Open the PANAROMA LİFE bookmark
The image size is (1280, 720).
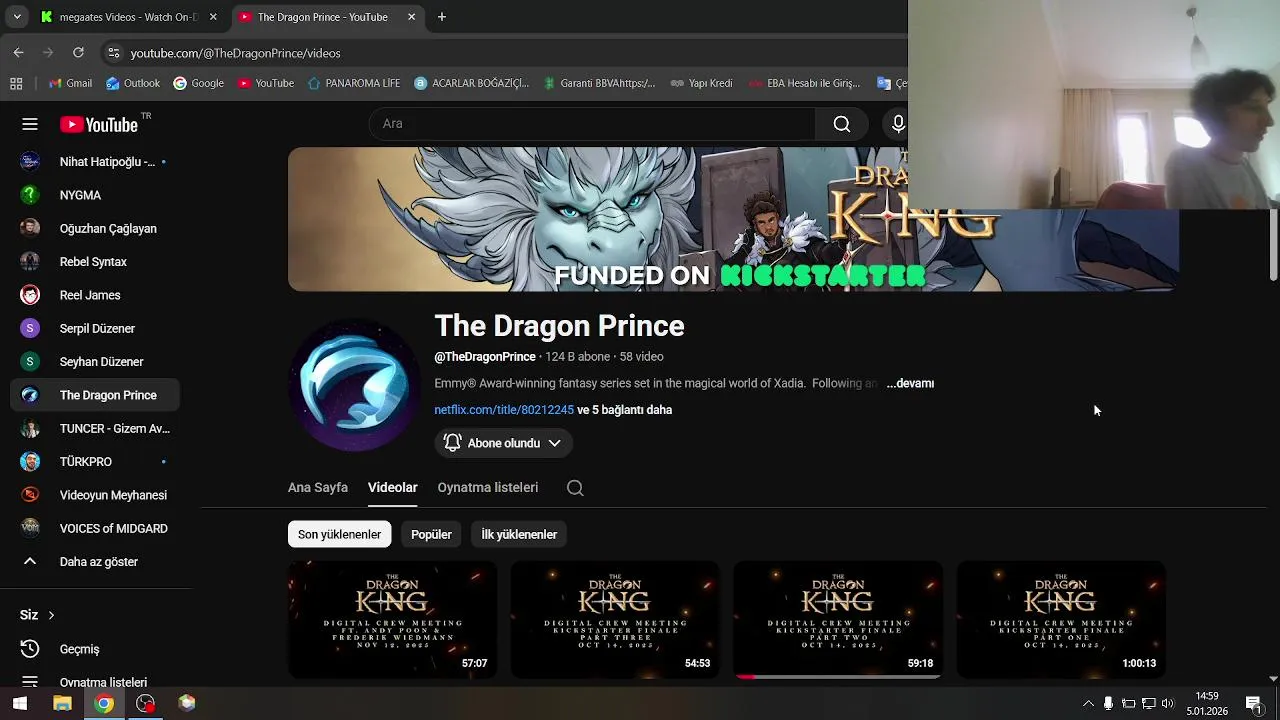click(353, 83)
